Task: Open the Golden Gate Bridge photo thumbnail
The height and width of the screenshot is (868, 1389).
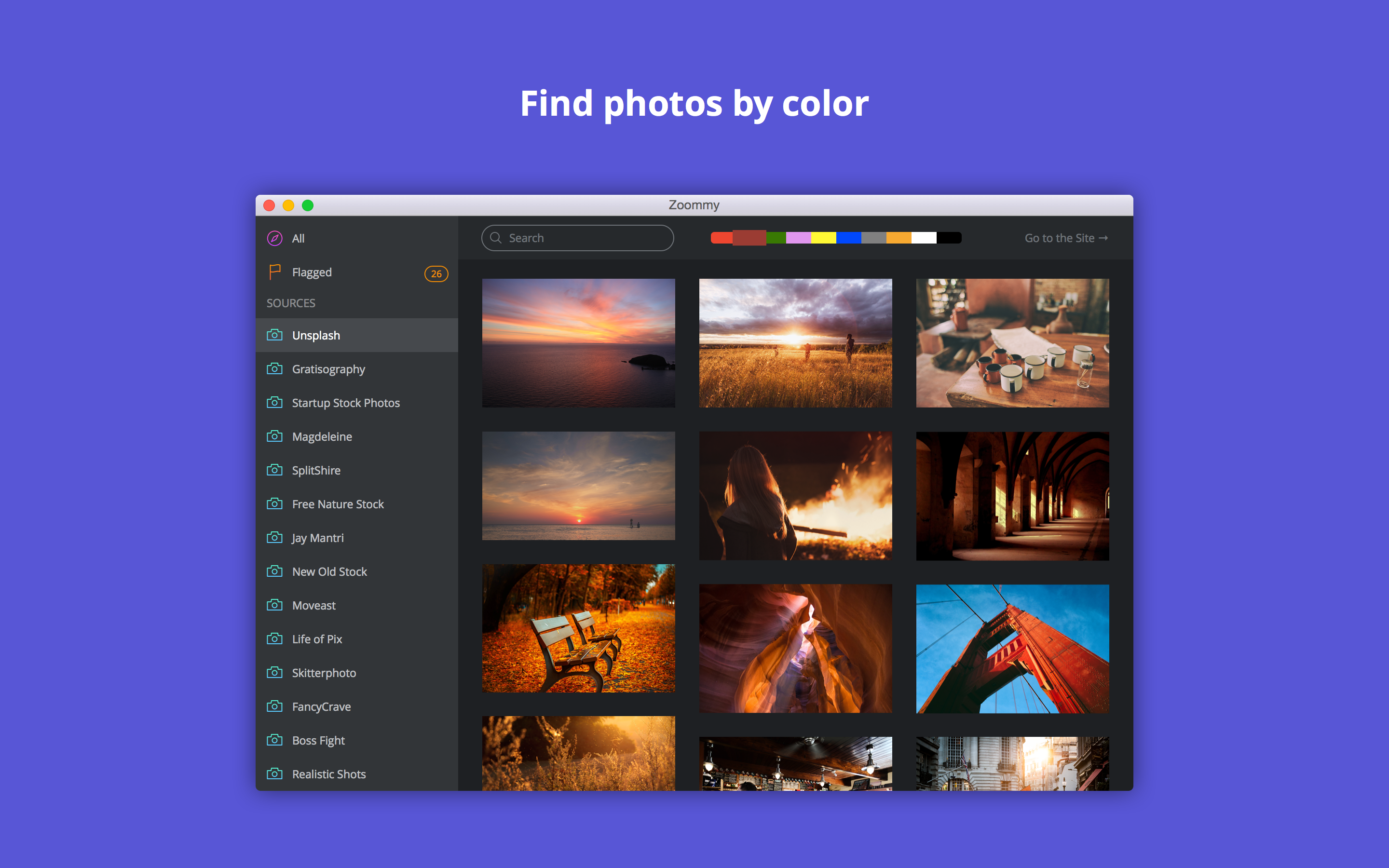Action: (1012, 649)
